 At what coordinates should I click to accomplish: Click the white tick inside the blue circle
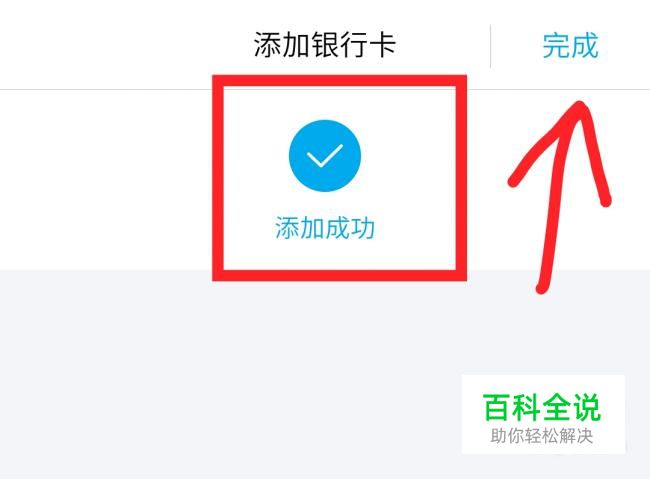coord(325,156)
